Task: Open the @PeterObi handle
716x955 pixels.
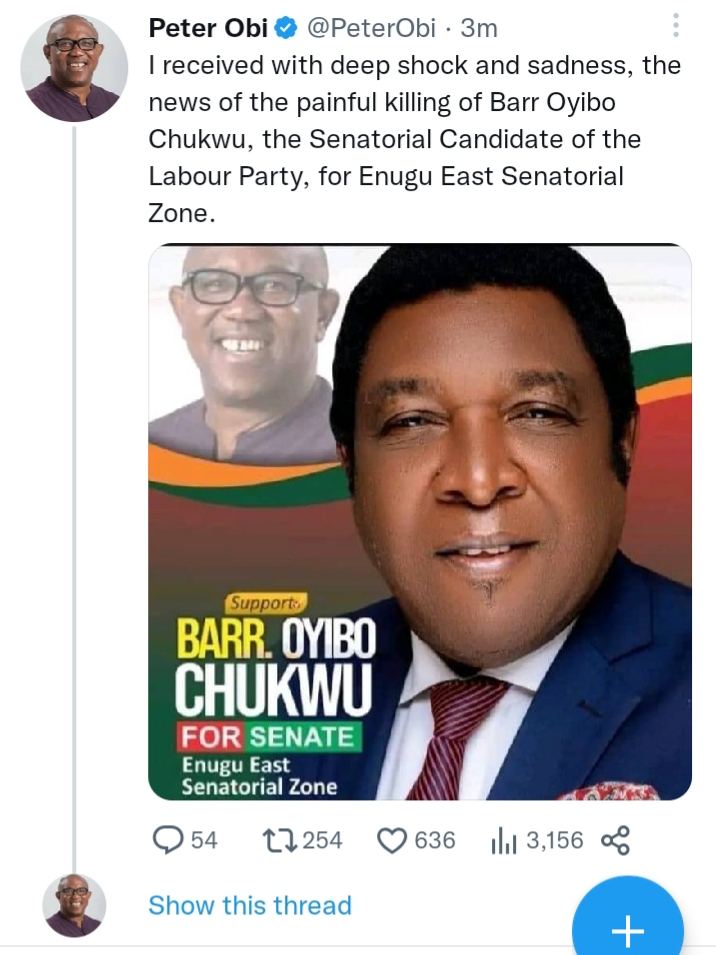Action: (368, 29)
